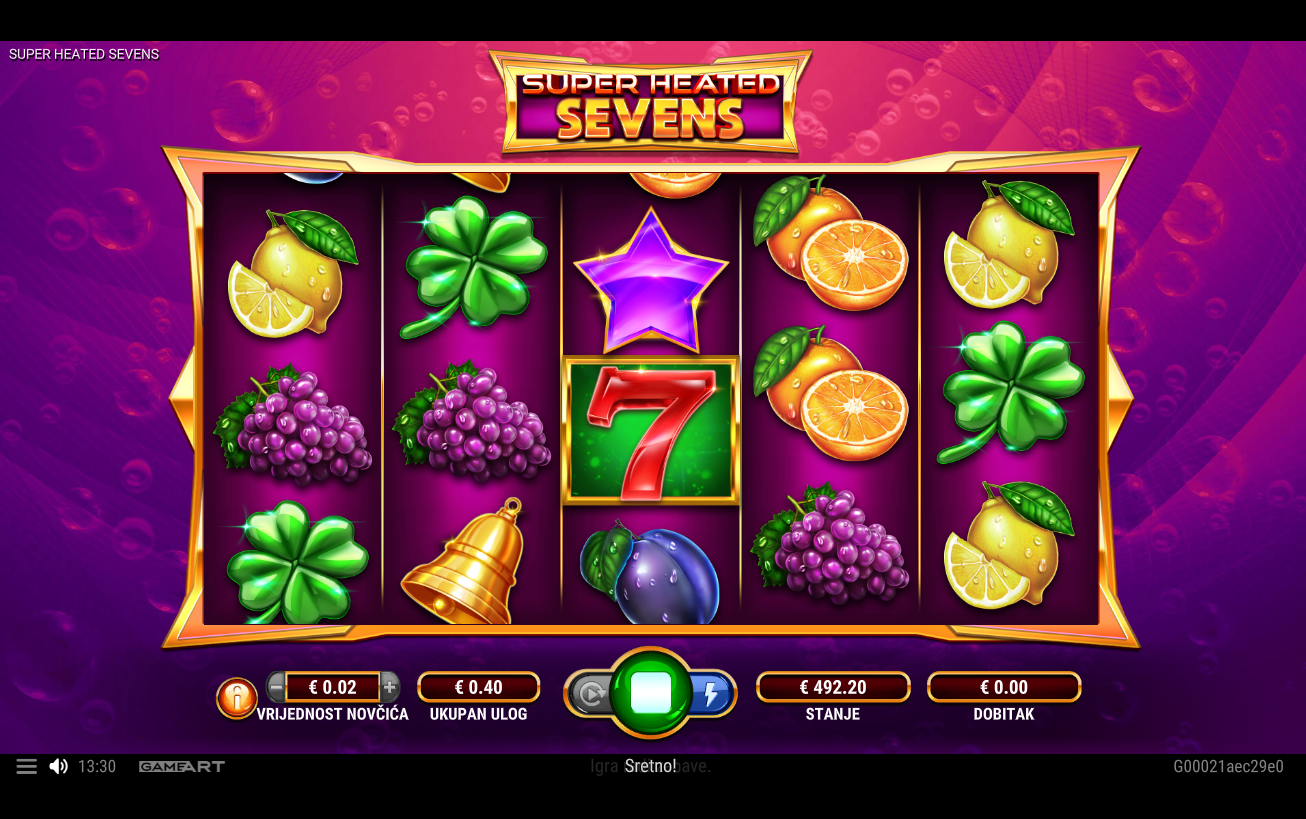The width and height of the screenshot is (1306, 819).
Task: Increase coin value with plus button
Action: (x=390, y=687)
